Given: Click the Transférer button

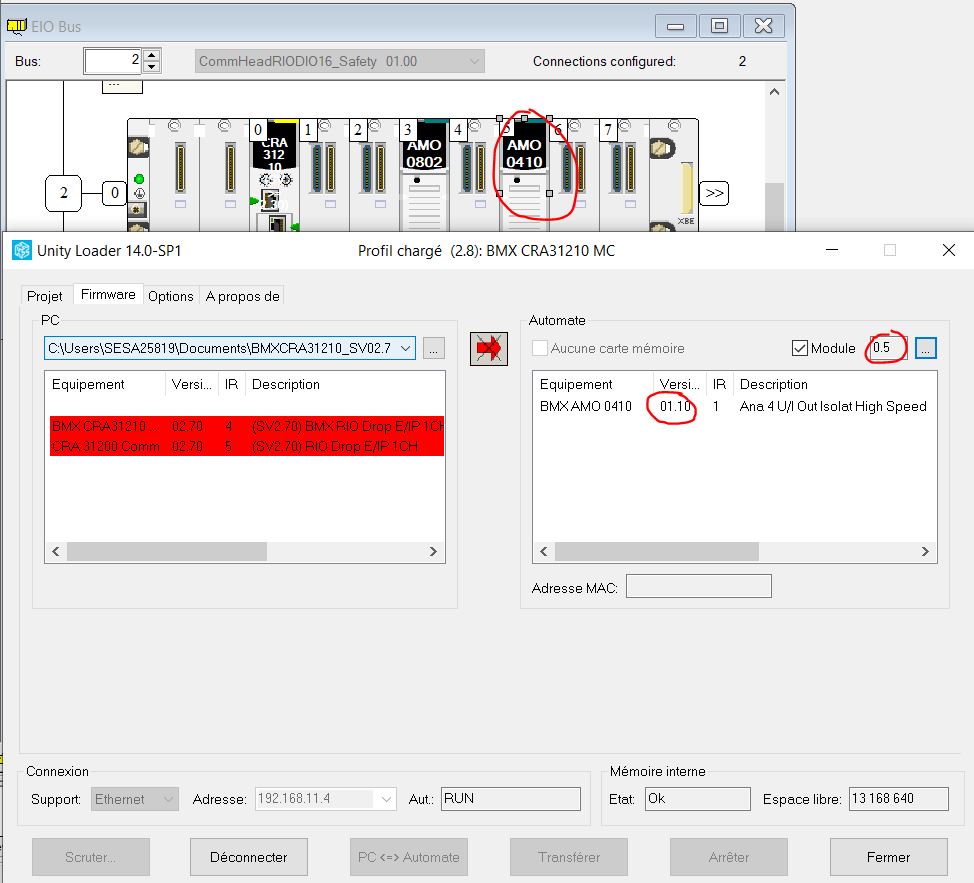Looking at the screenshot, I should (568, 857).
